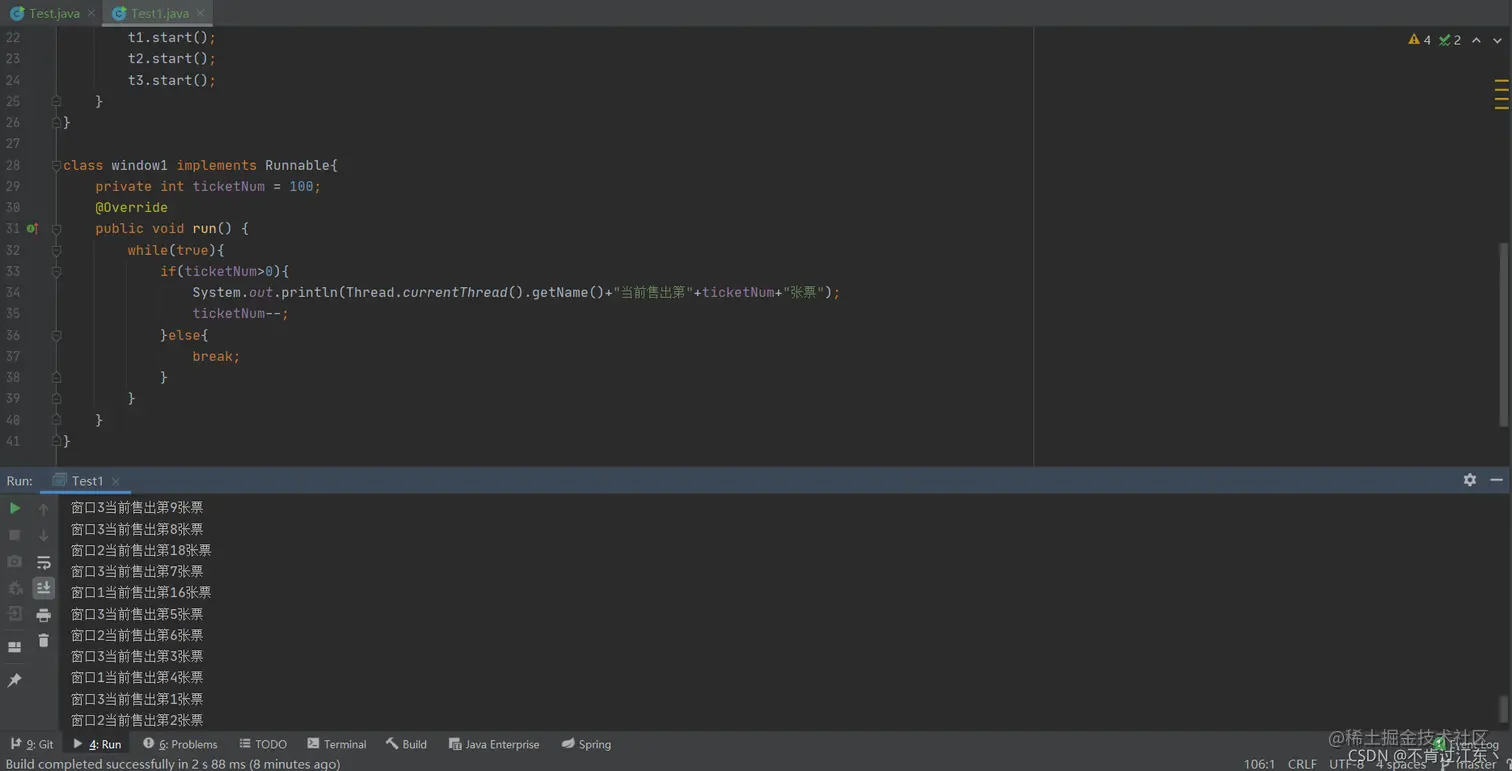Rerun Test1 with the green play icon
Viewport: 1512px width, 771px height.
15,508
